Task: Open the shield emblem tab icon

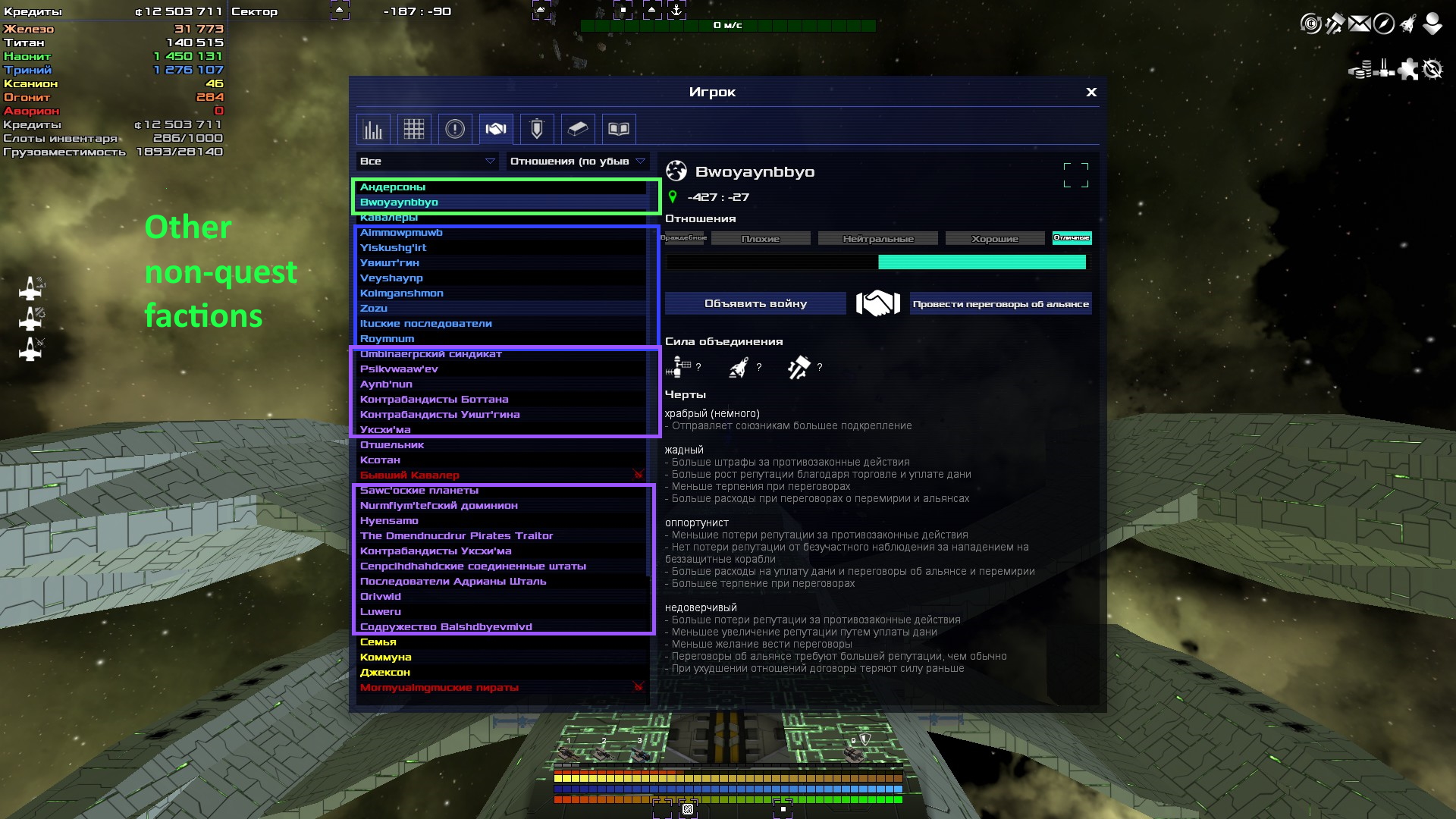Action: [537, 130]
